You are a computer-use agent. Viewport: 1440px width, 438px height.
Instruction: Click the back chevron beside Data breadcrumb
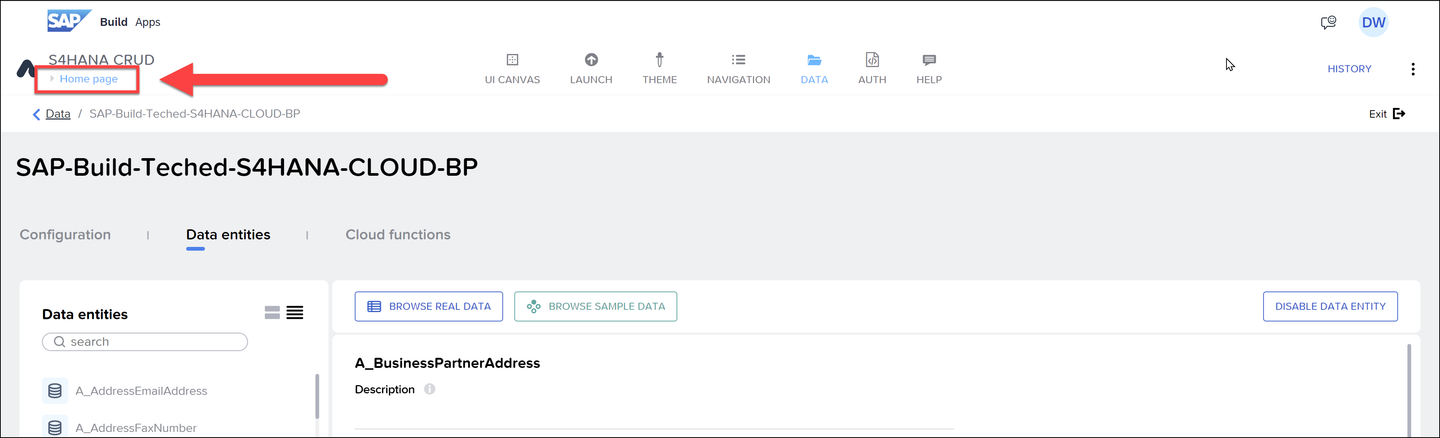(37, 114)
